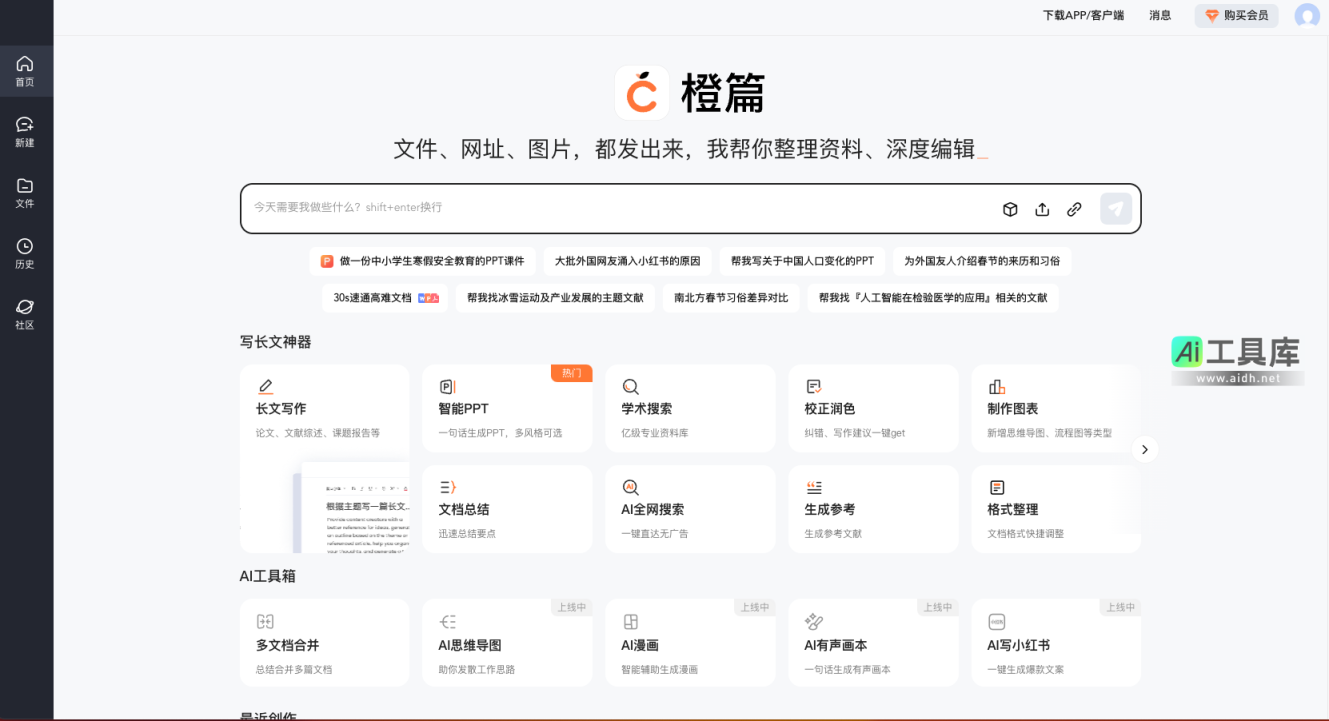Launch the 学术搜索 academic search tool

[690, 408]
